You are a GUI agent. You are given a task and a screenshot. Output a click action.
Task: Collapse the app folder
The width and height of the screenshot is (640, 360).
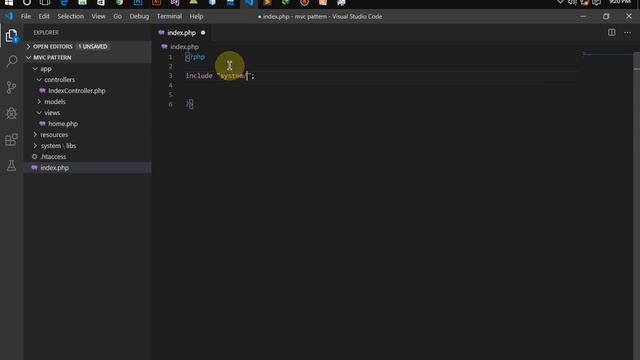pyautogui.click(x=35, y=69)
